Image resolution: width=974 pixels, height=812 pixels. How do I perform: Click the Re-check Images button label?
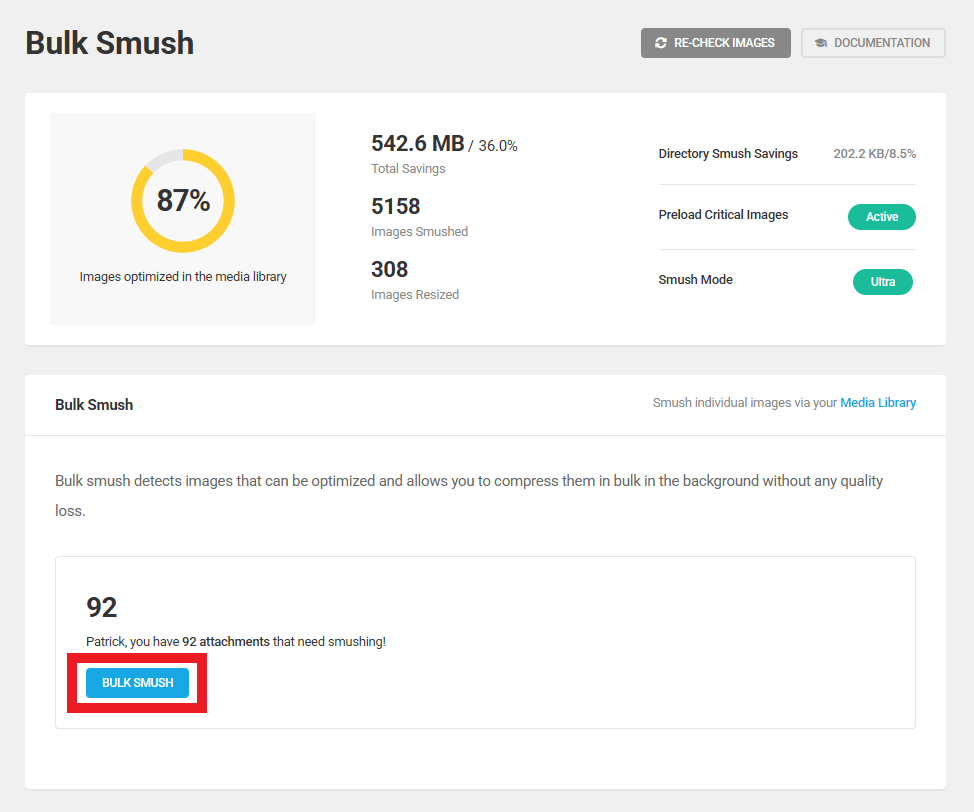[x=724, y=43]
